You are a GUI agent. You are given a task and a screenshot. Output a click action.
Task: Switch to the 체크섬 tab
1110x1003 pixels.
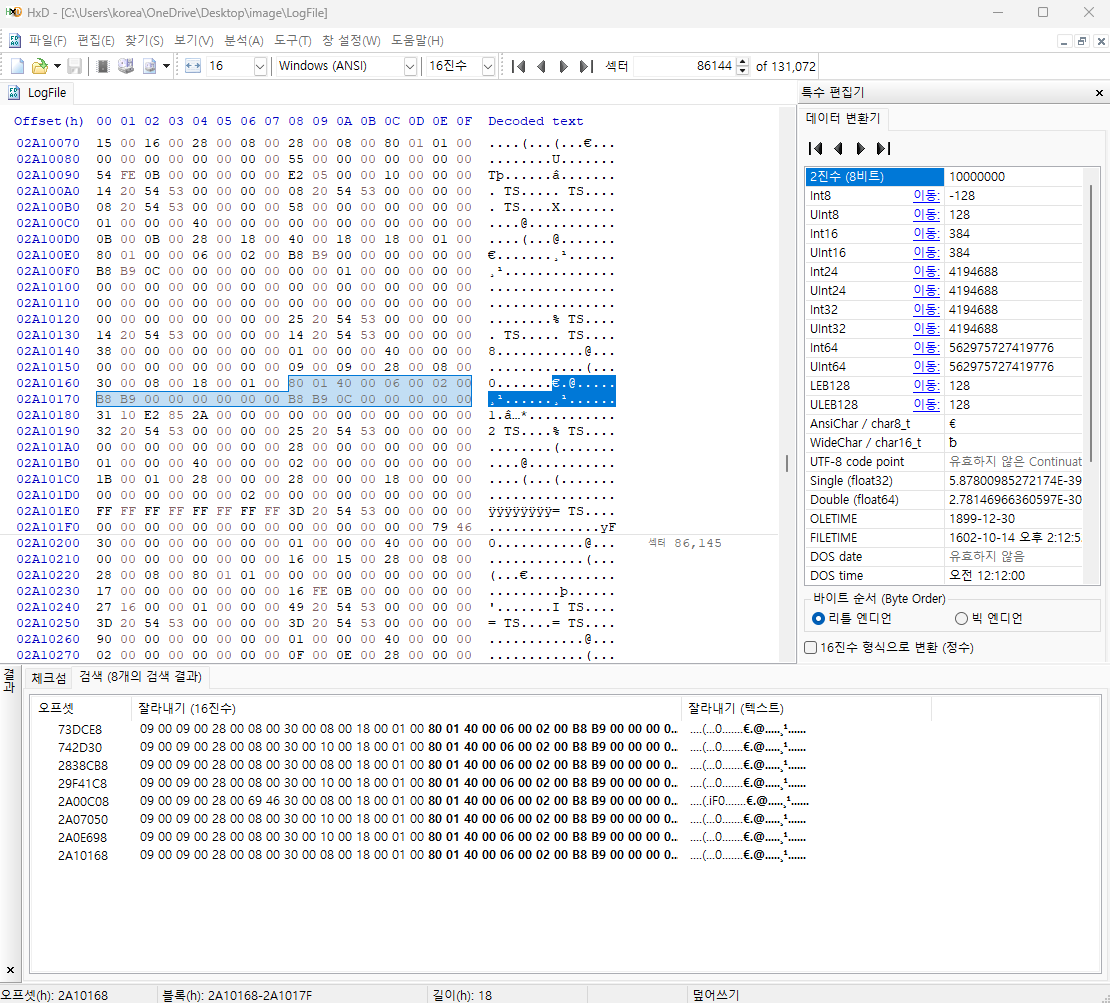pos(49,677)
